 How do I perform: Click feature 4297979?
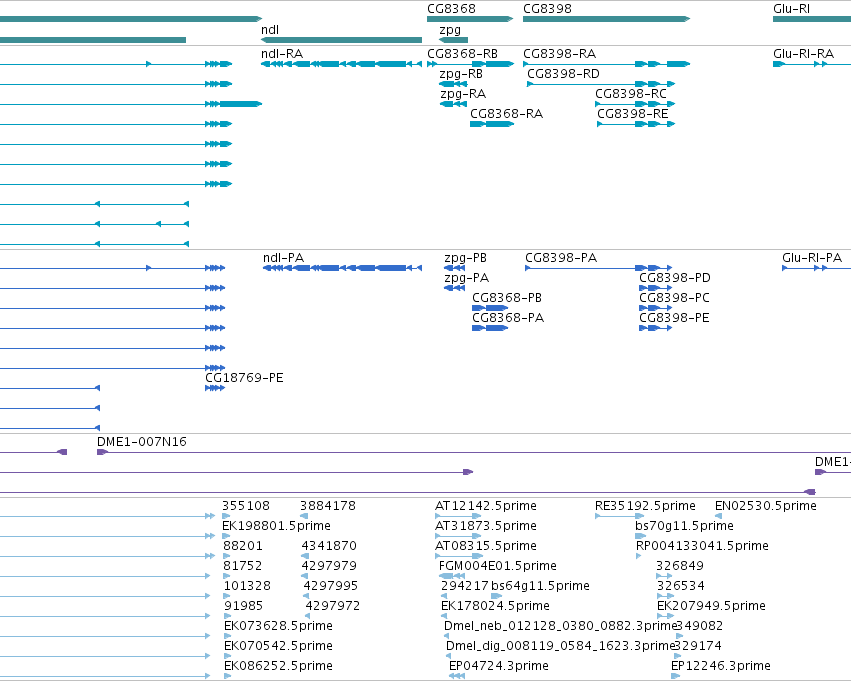tap(329, 566)
